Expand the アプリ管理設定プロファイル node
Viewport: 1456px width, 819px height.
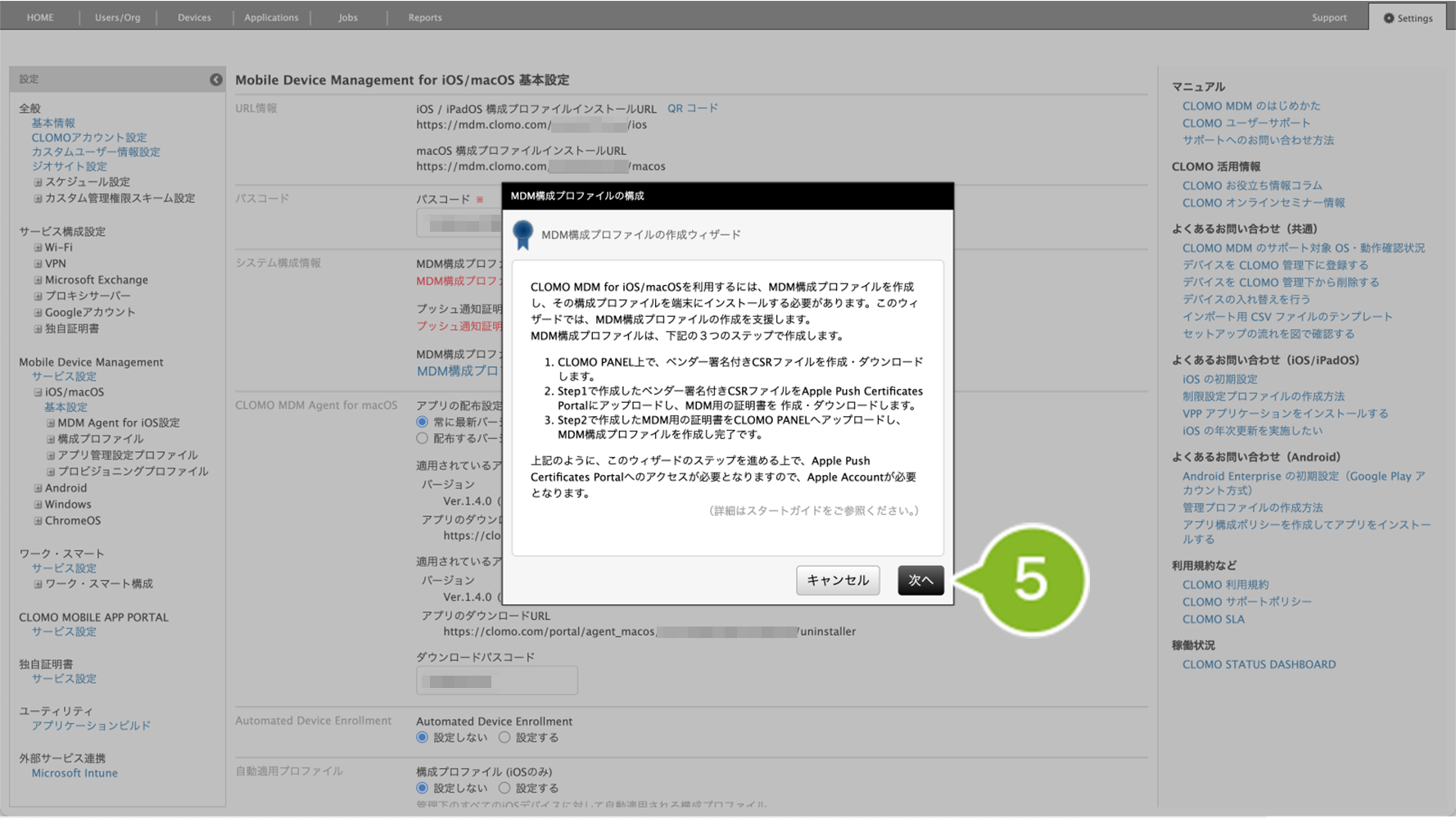pyautogui.click(x=51, y=455)
